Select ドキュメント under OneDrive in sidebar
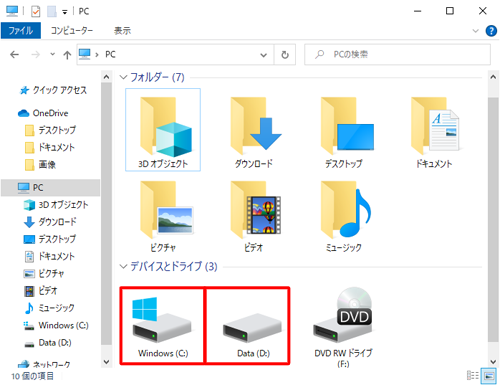The height and width of the screenshot is (385, 500). click(50, 147)
